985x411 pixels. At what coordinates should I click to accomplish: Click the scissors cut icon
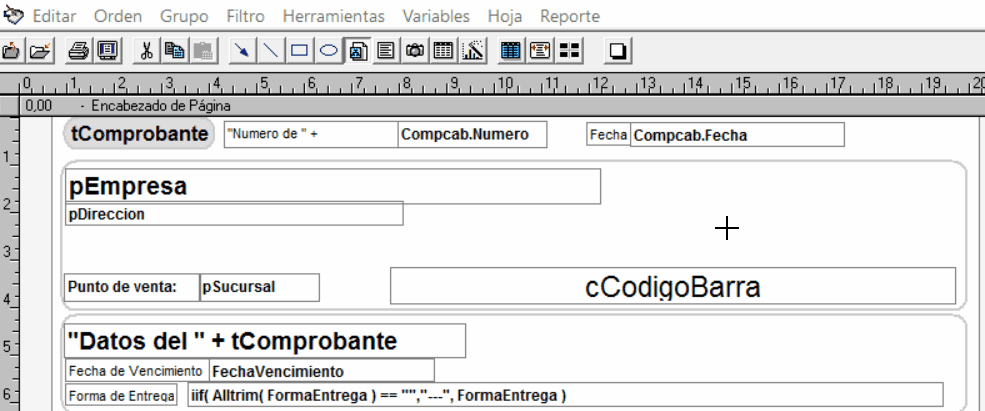click(x=146, y=50)
